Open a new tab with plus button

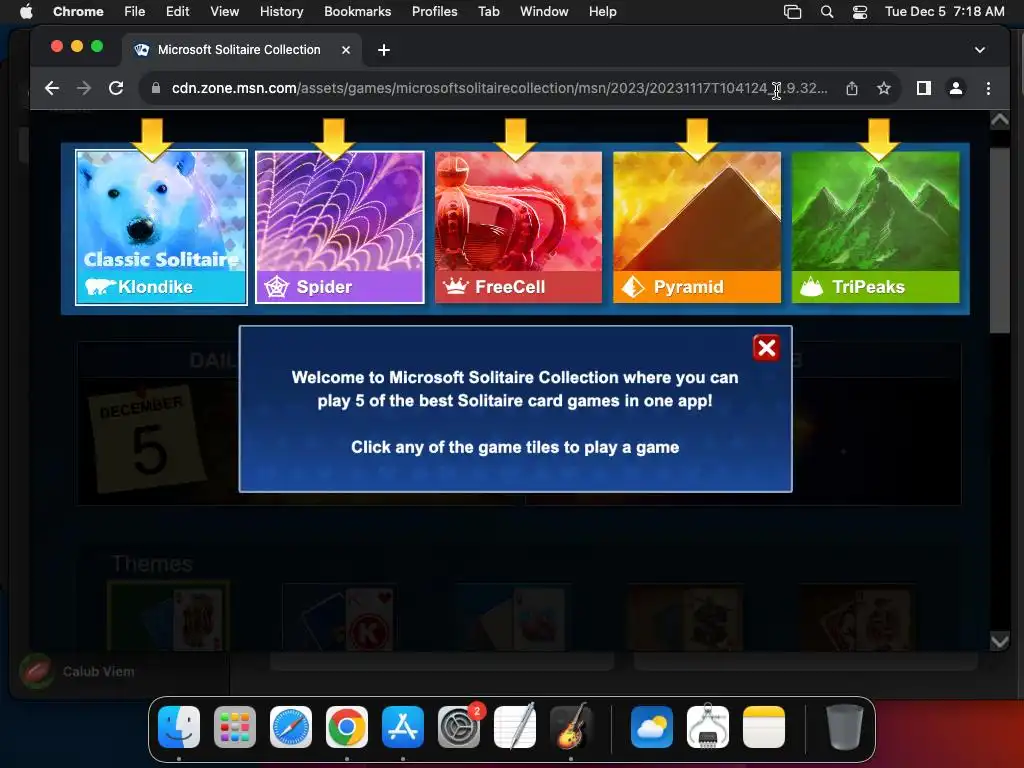tap(384, 50)
